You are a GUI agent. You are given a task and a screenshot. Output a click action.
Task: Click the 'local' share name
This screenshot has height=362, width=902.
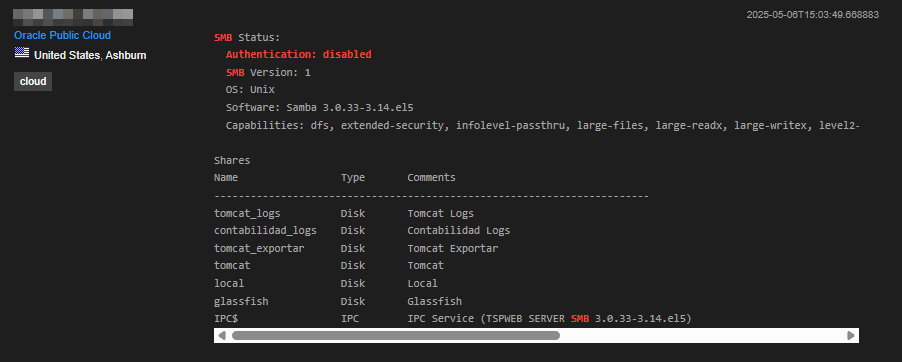click(x=229, y=284)
